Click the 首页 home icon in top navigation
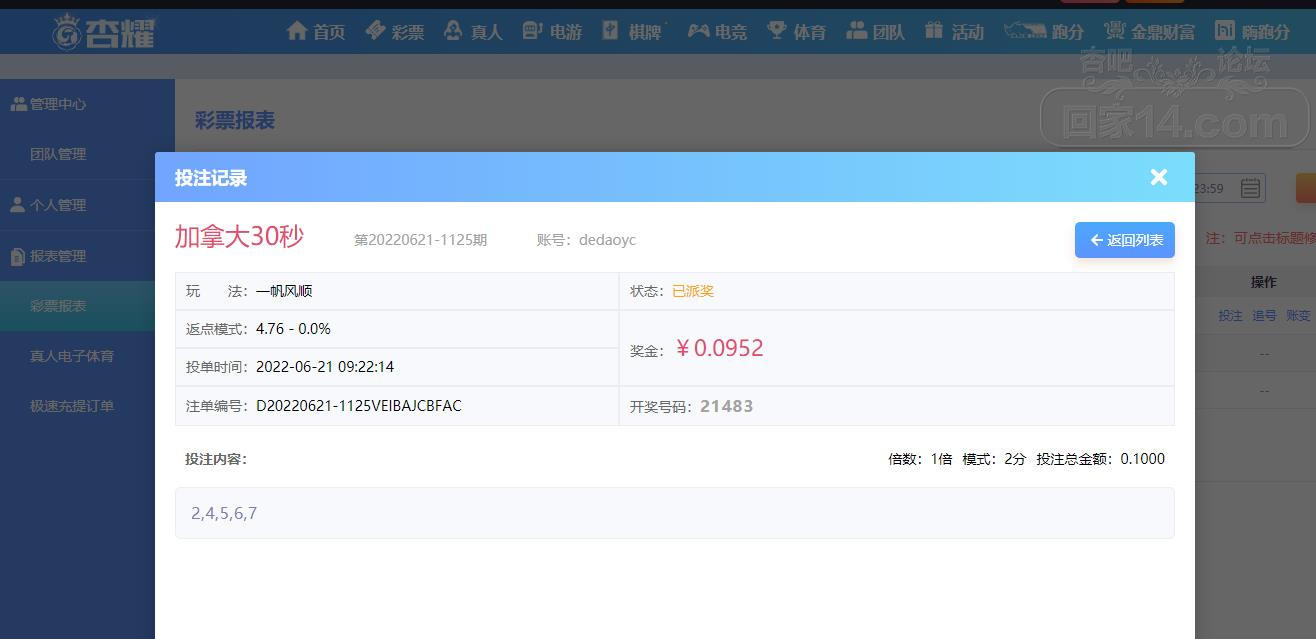The height and width of the screenshot is (639, 1316). (x=315, y=32)
